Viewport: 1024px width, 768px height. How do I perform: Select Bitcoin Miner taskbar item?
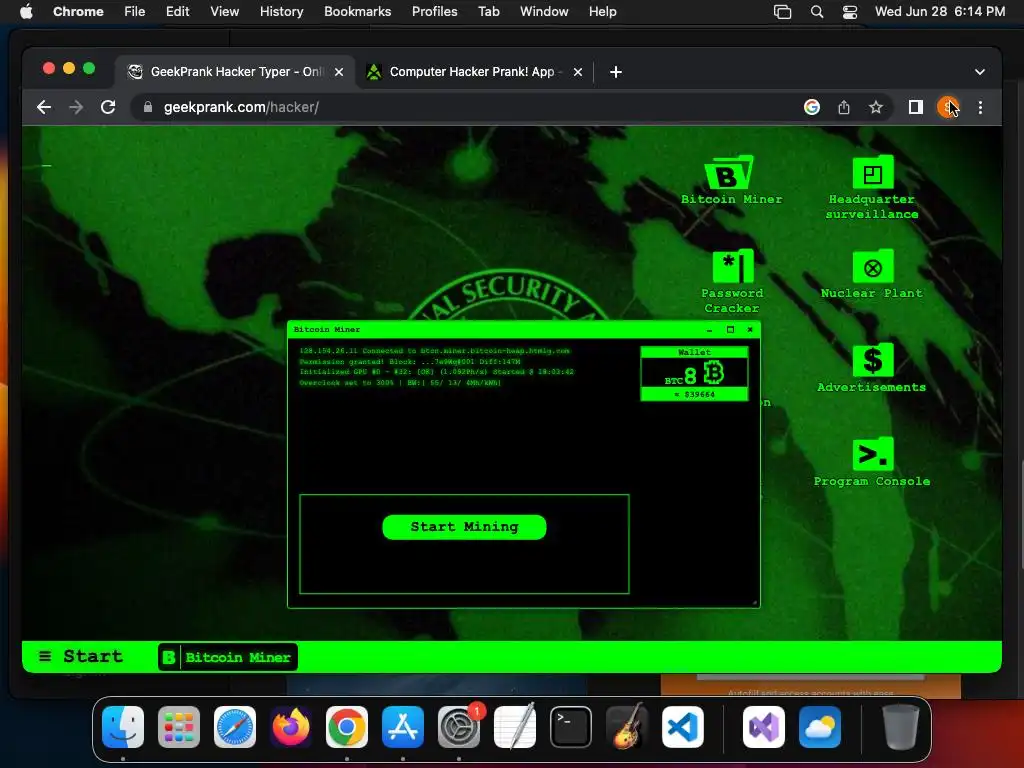tap(228, 657)
